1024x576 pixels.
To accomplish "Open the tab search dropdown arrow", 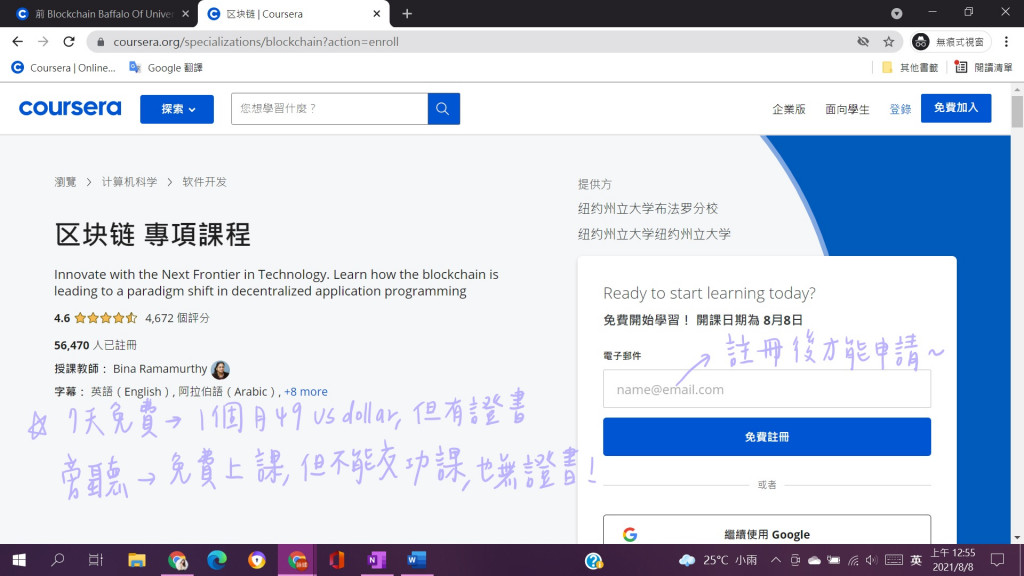I will [x=897, y=14].
